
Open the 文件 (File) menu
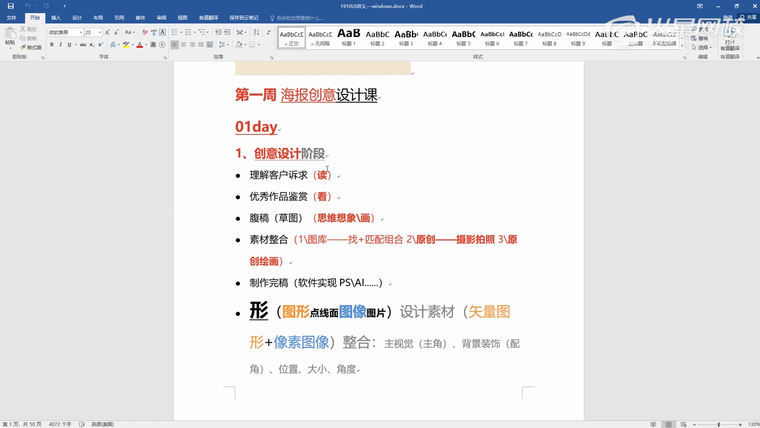click(11, 17)
